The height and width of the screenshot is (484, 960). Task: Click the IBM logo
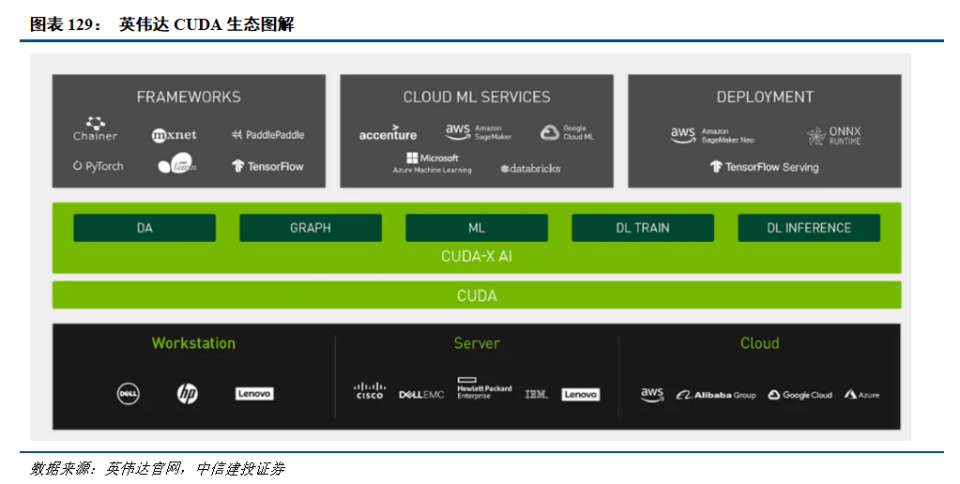click(536, 395)
